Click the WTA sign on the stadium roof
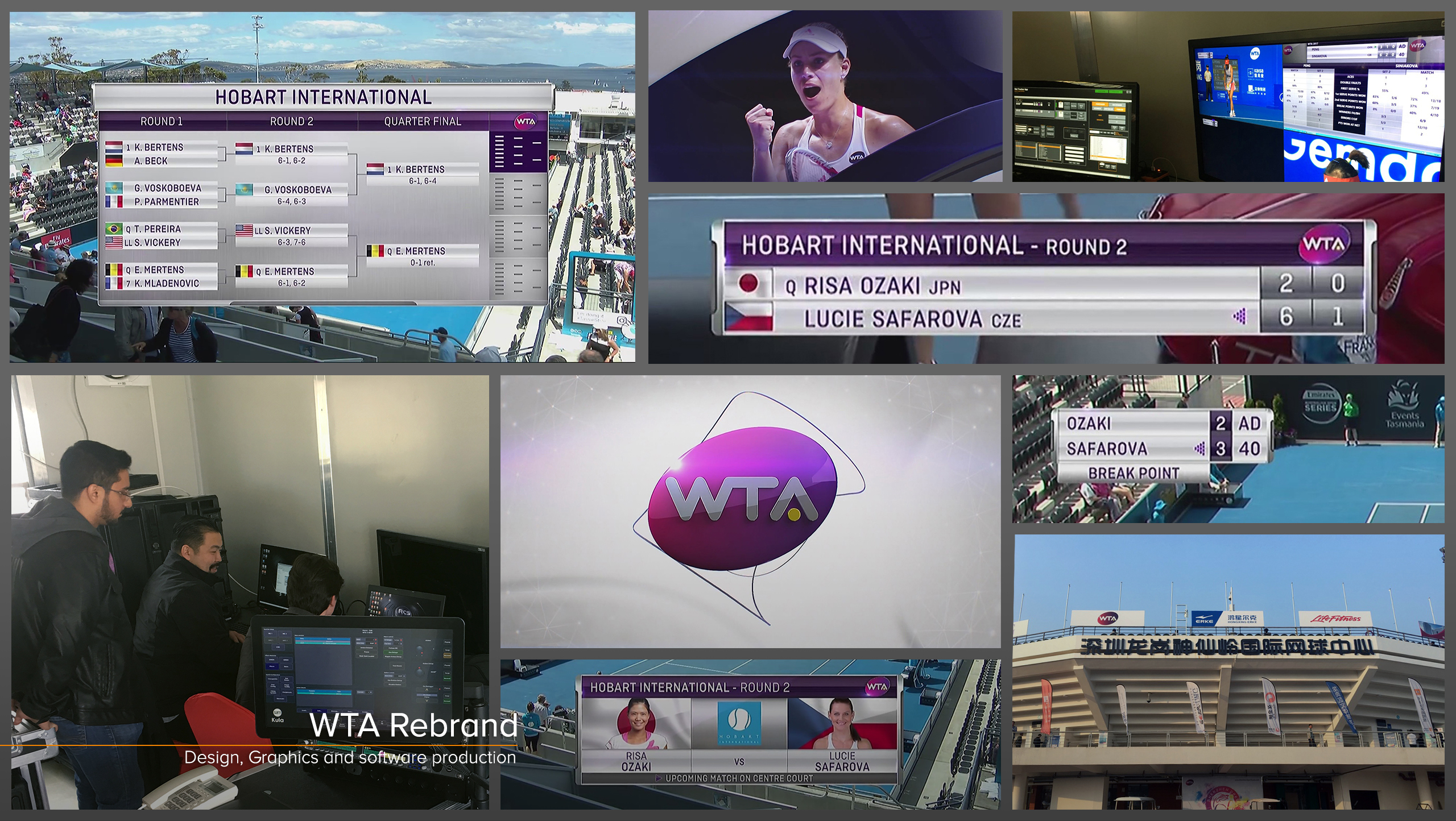The height and width of the screenshot is (821, 1456). (1107, 618)
